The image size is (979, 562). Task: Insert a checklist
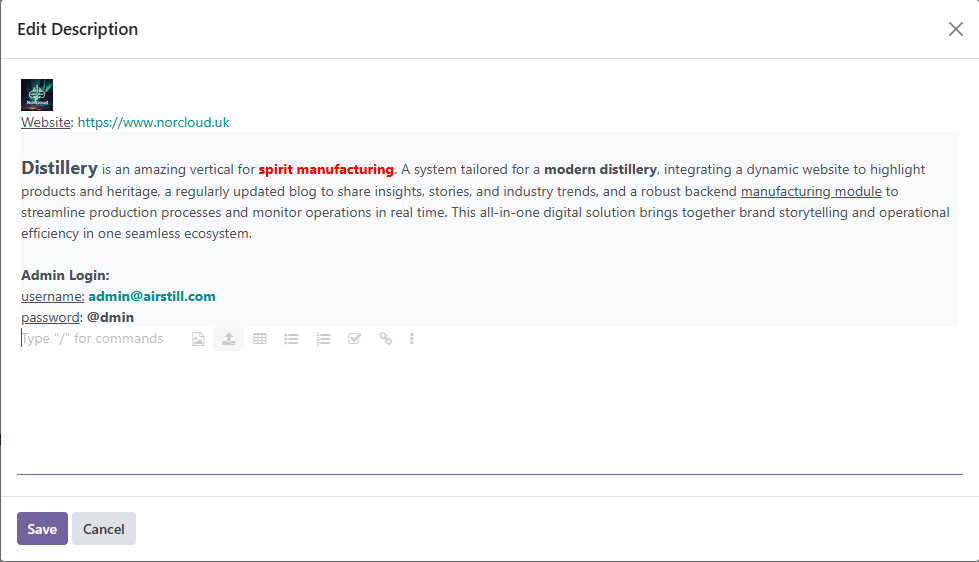(355, 339)
